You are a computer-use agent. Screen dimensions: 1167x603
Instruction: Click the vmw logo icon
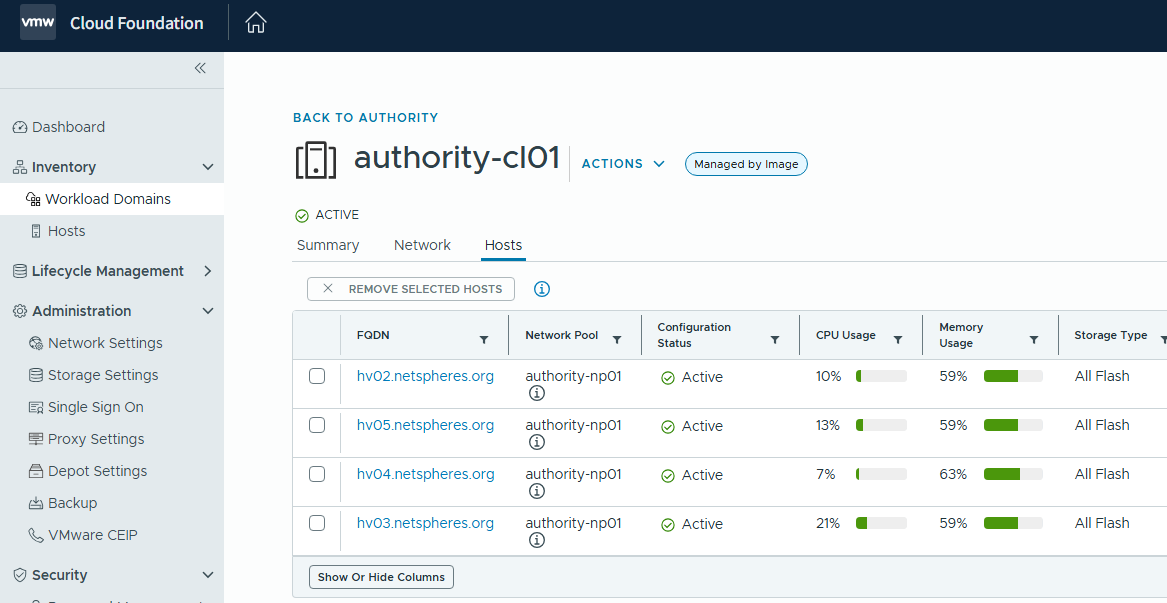coord(37,22)
